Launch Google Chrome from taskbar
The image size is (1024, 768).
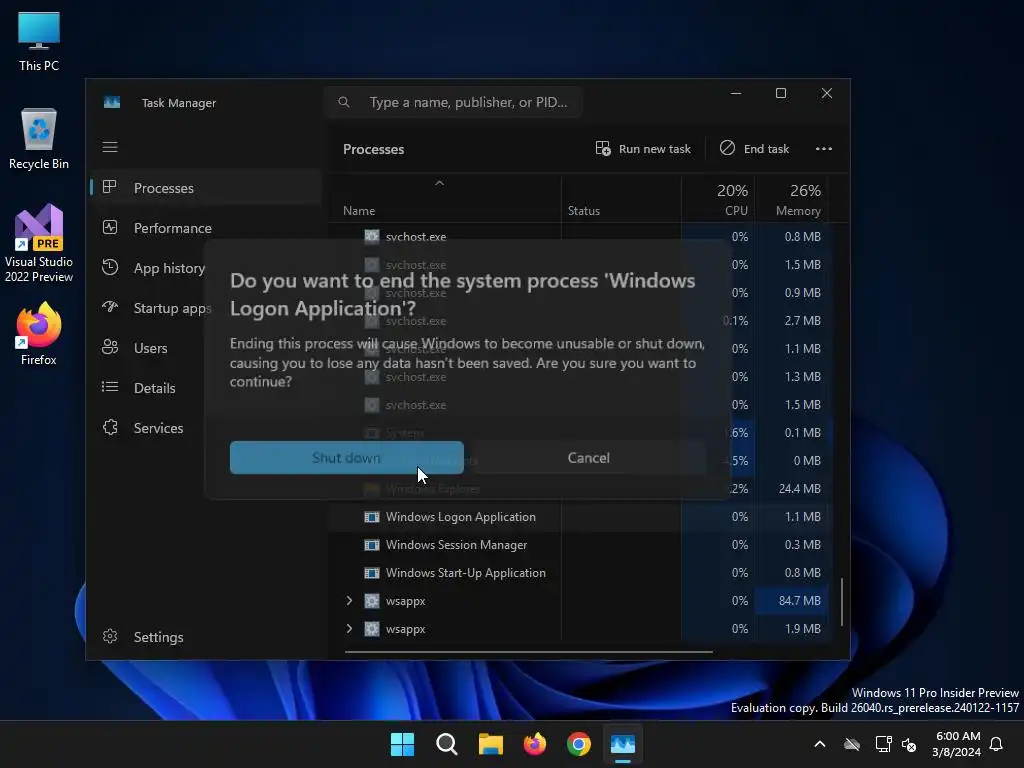coord(579,744)
